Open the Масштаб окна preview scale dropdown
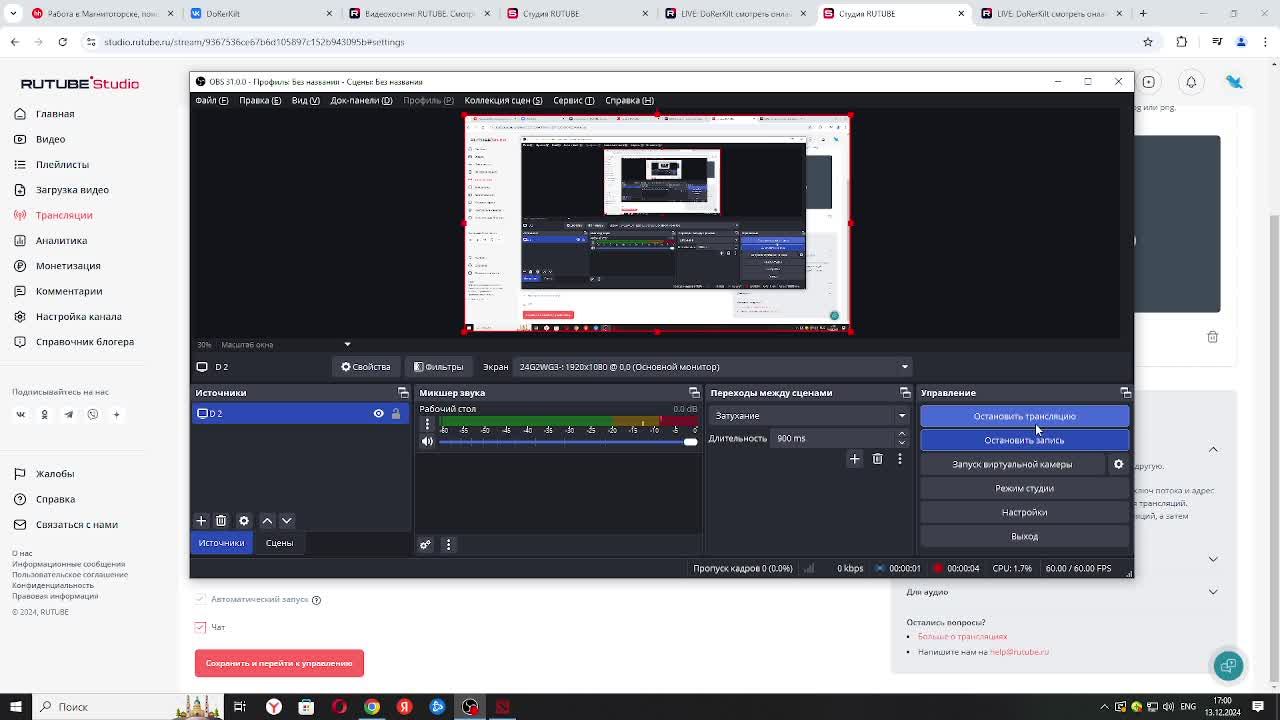The width and height of the screenshot is (1280, 720). [x=347, y=344]
